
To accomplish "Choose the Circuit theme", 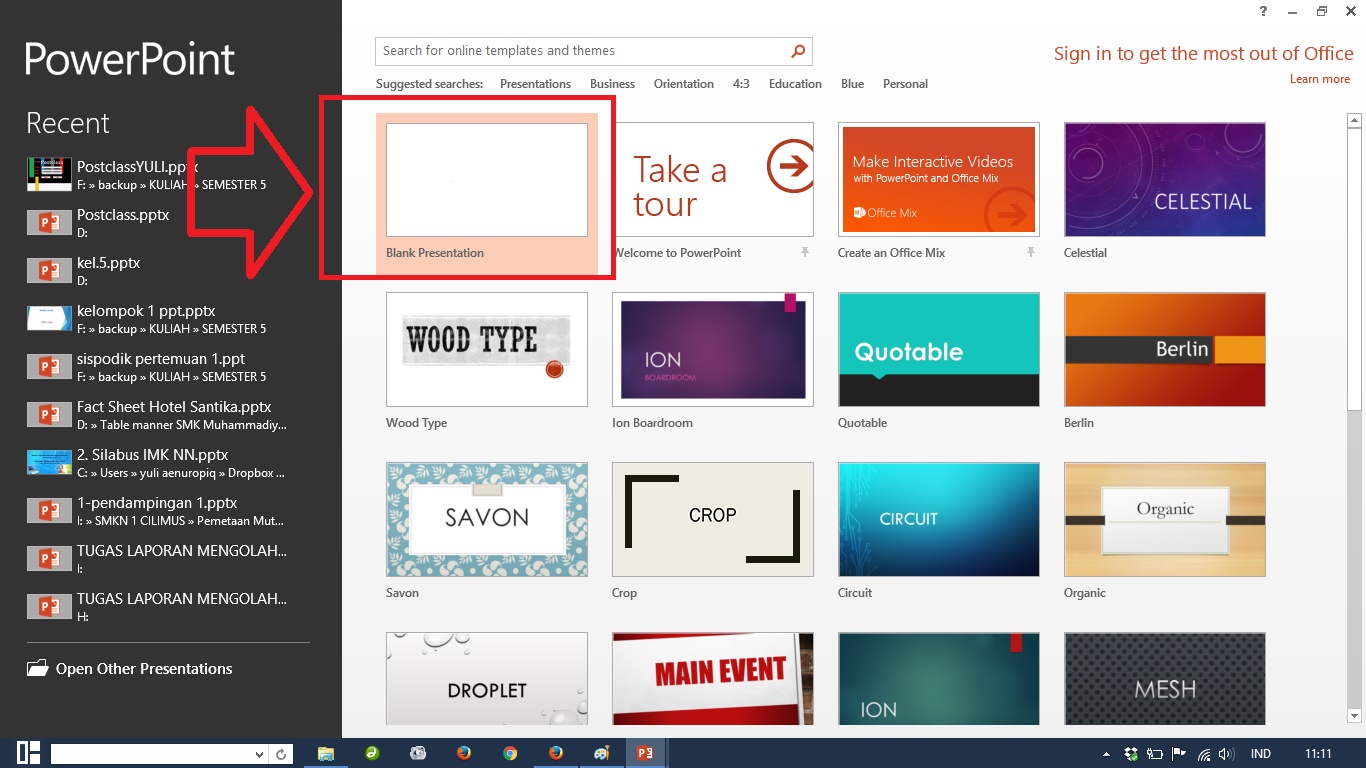I will tap(939, 520).
